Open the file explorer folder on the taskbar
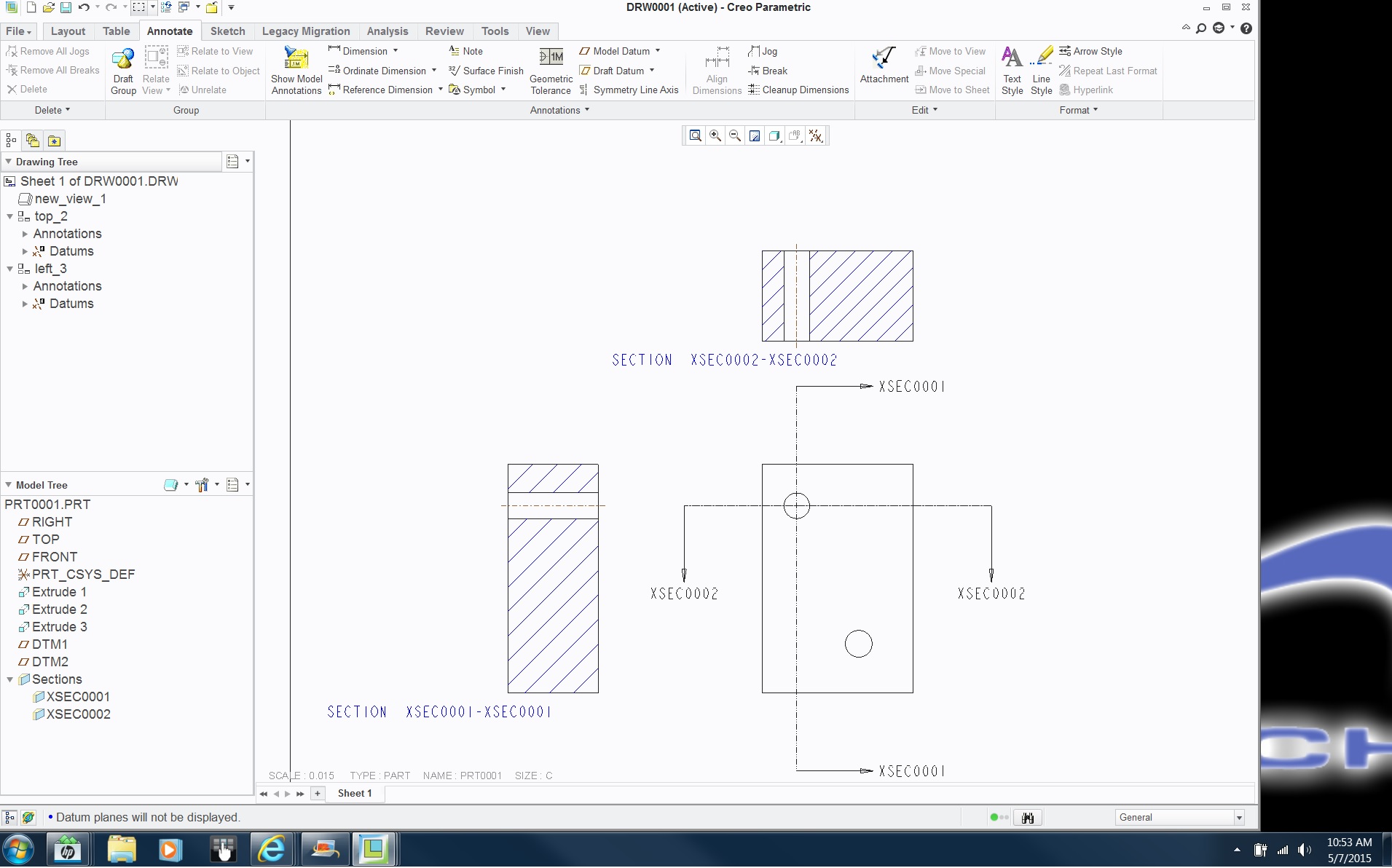 pos(122,849)
